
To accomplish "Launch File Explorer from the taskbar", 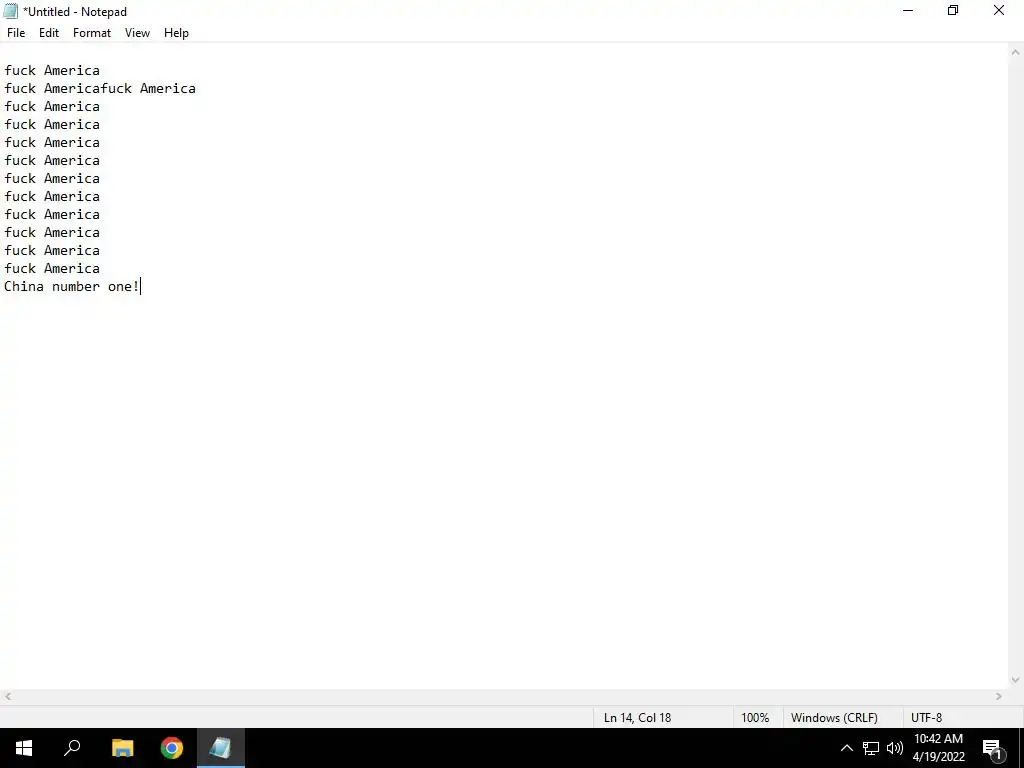I will tap(122, 748).
